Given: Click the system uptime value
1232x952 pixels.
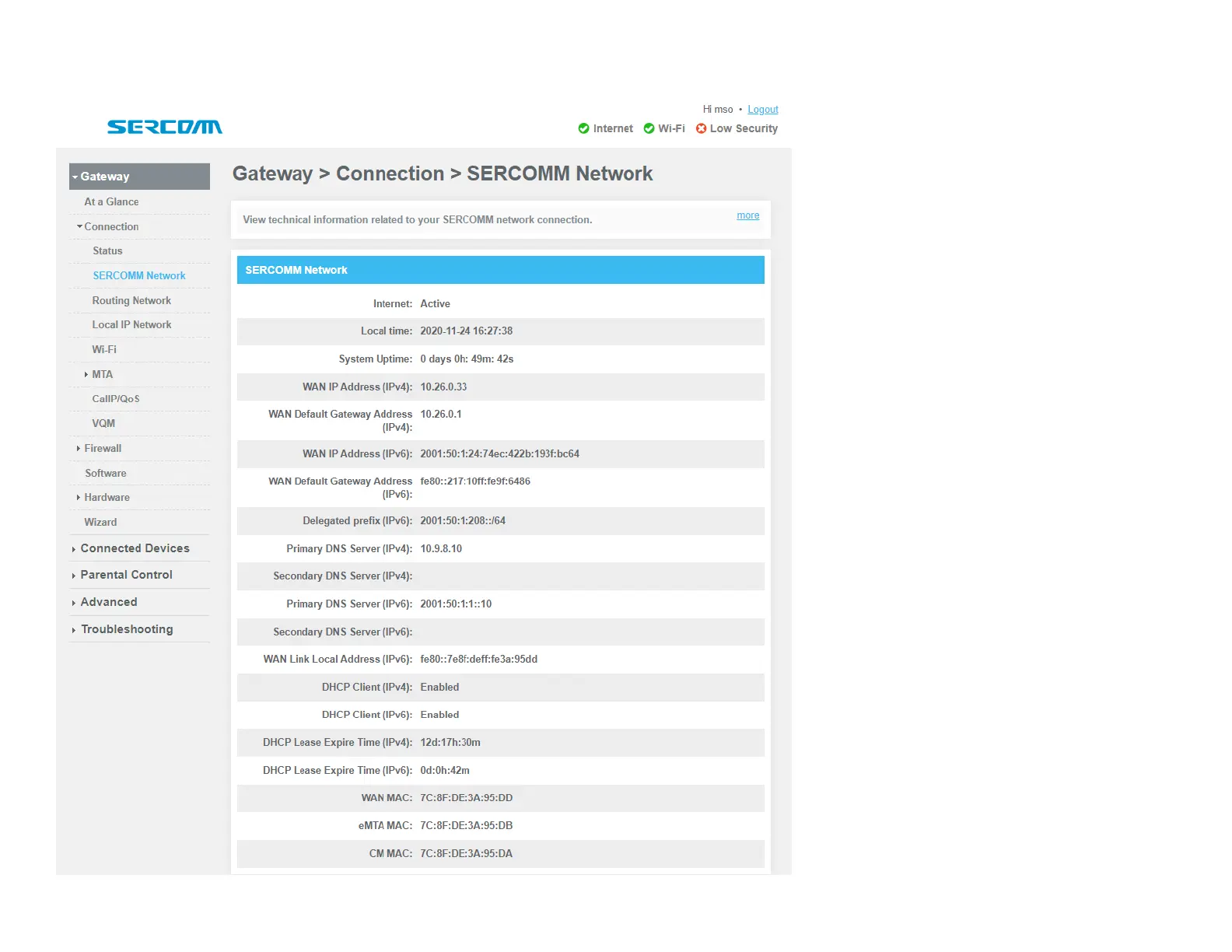Looking at the screenshot, I should (x=467, y=359).
